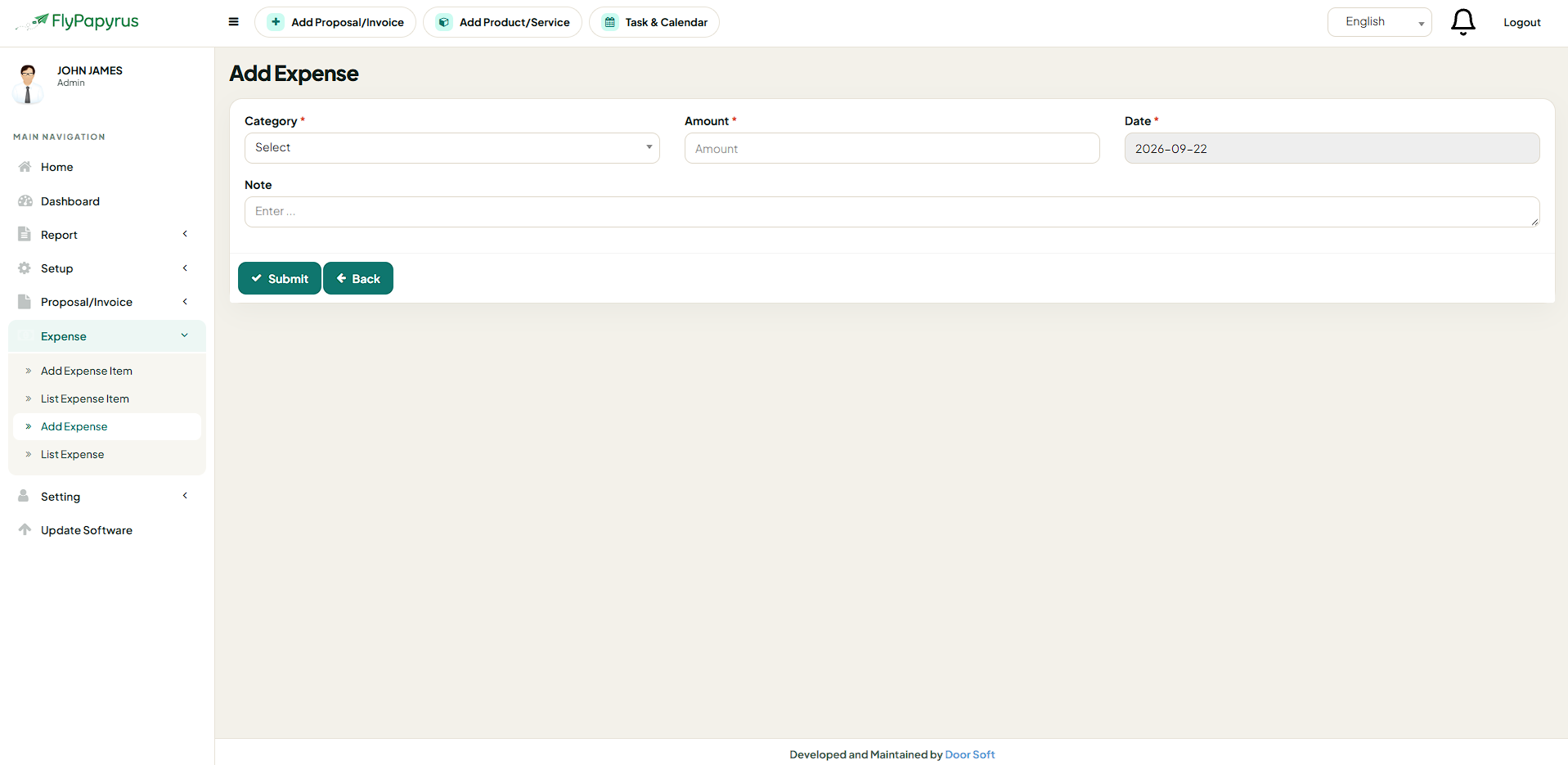The width and height of the screenshot is (1568, 765).
Task: Click the Date field
Action: (1332, 148)
